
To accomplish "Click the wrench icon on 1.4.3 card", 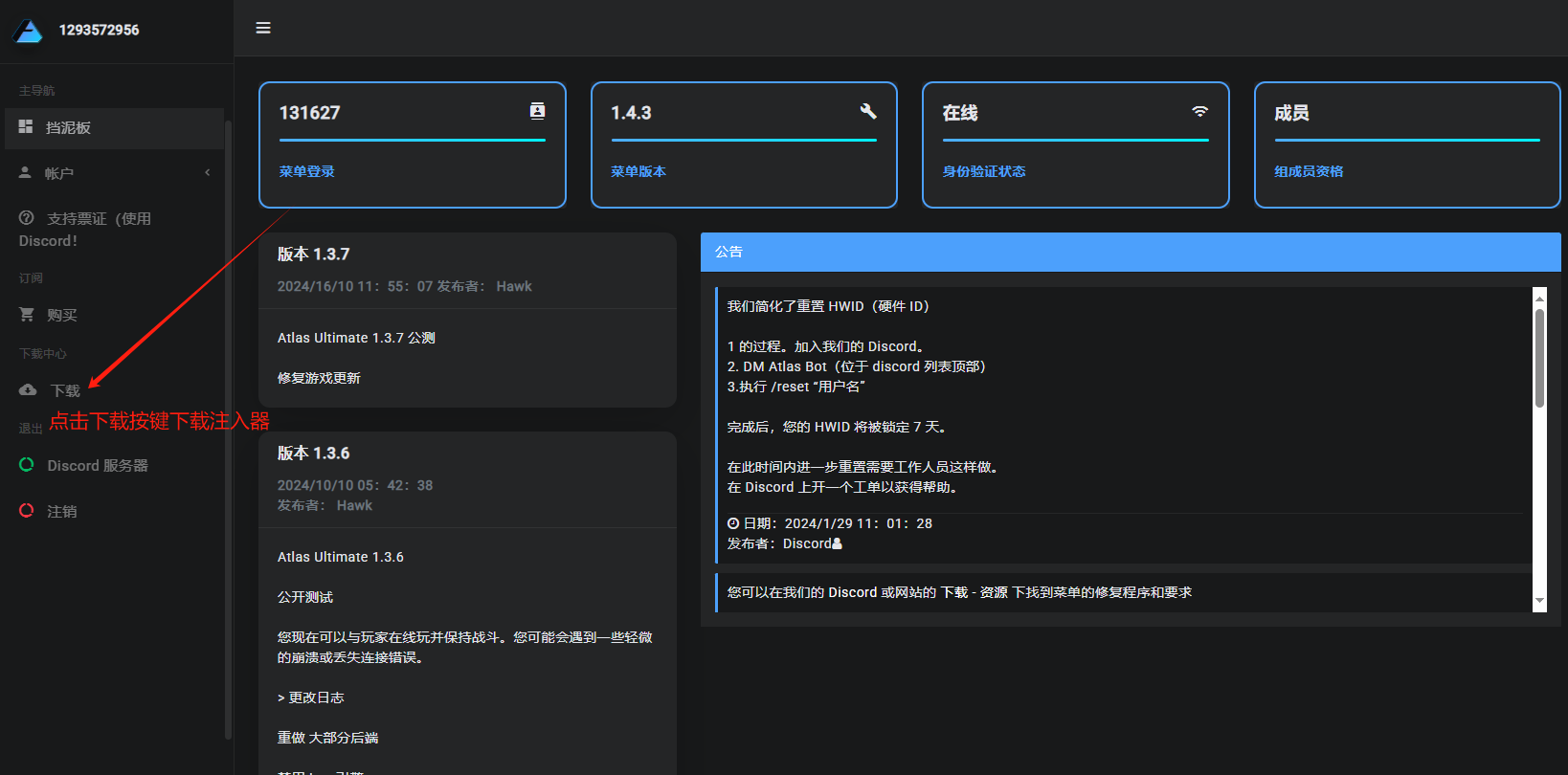I will point(868,111).
